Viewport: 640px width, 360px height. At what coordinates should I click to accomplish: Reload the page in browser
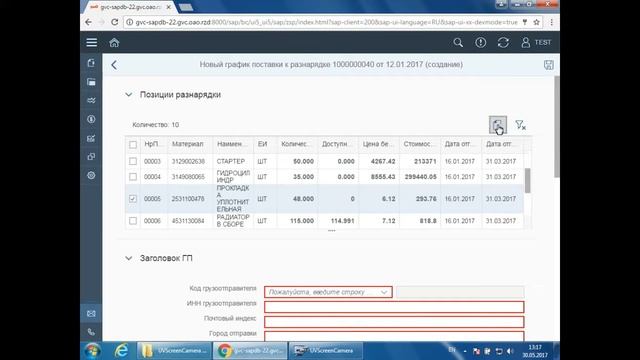click(115, 22)
